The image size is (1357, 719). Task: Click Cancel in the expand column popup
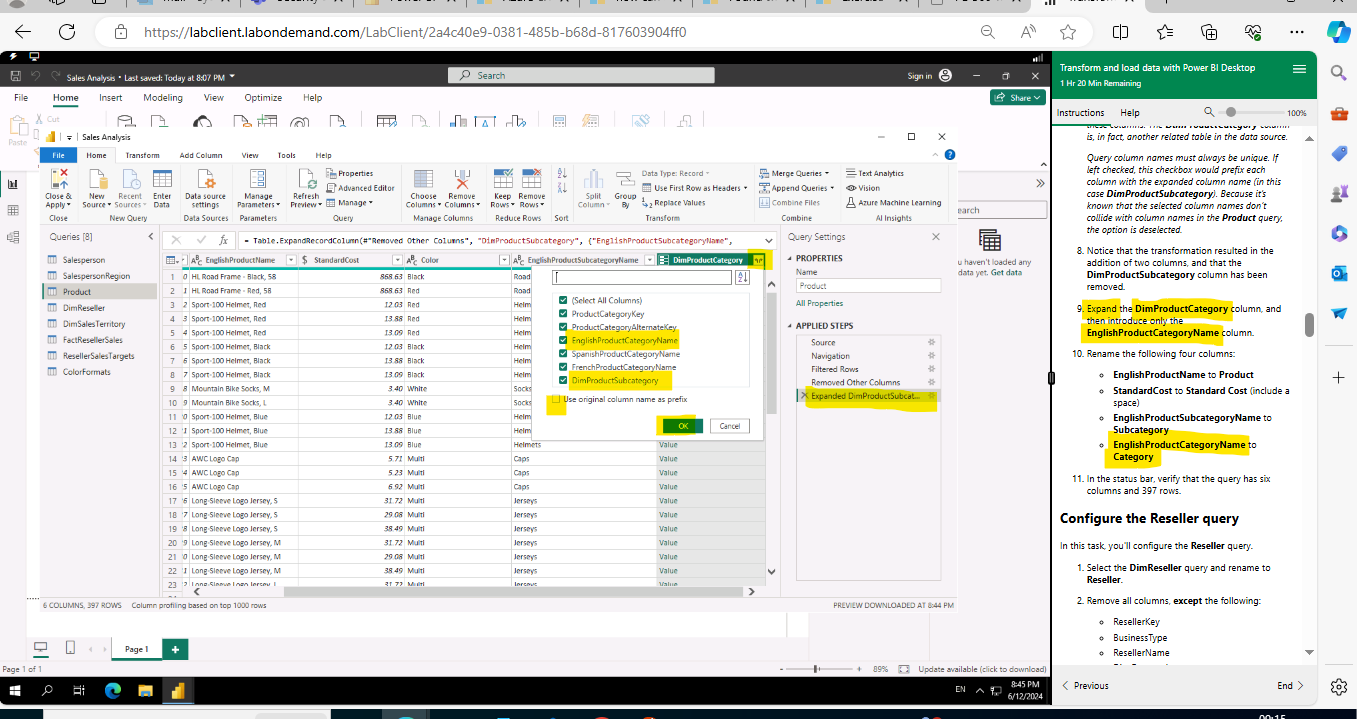tap(729, 426)
